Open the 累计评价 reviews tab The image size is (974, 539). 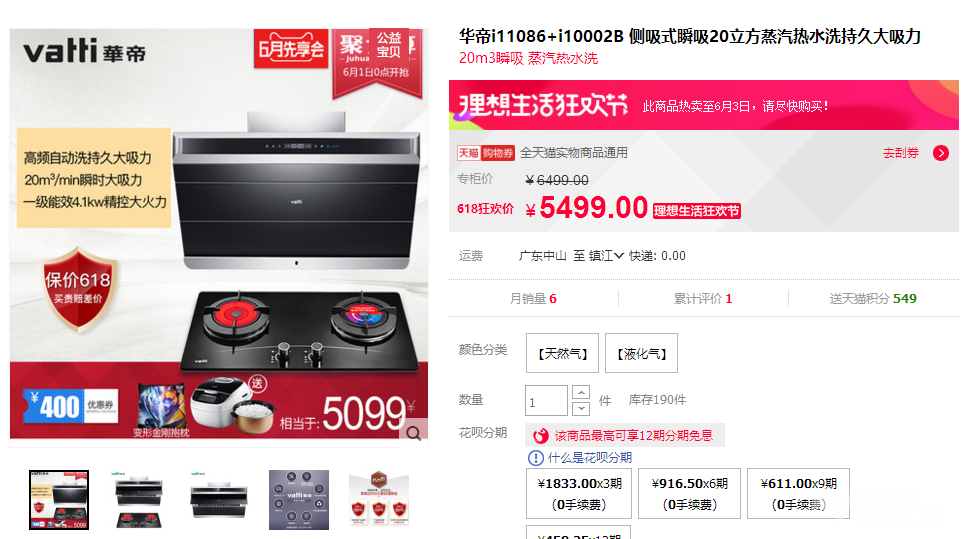pos(703,299)
